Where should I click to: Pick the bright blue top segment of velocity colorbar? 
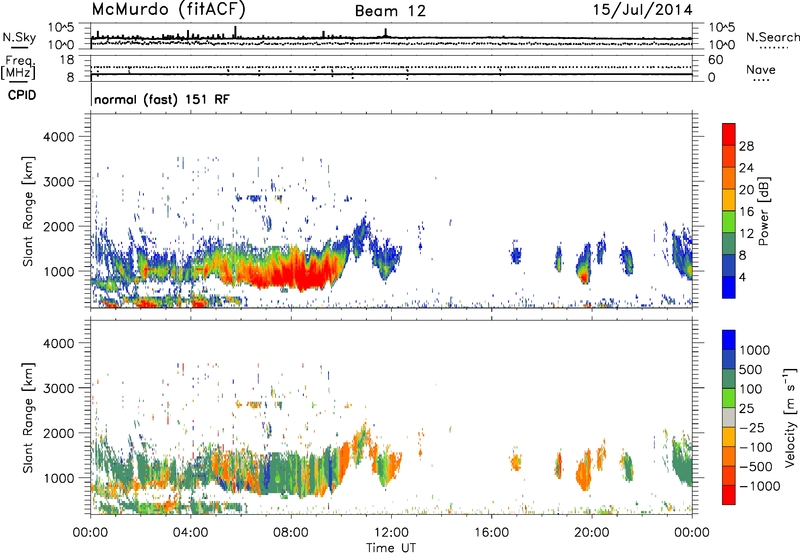point(729,340)
